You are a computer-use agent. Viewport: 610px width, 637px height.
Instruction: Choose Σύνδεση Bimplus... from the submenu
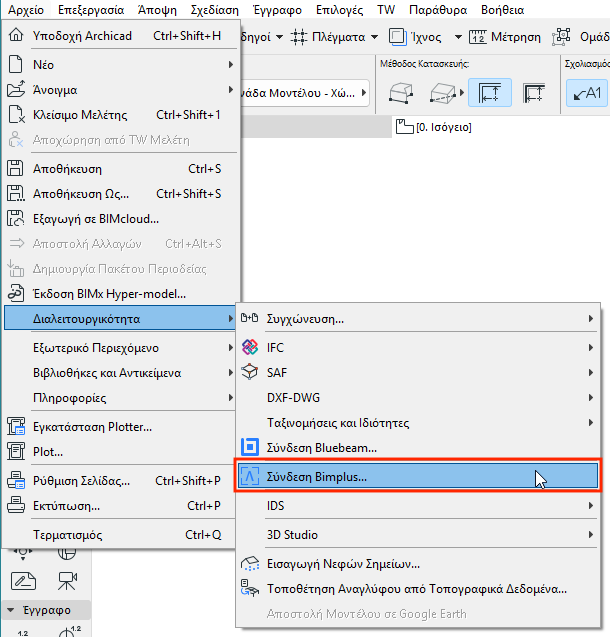[418, 476]
